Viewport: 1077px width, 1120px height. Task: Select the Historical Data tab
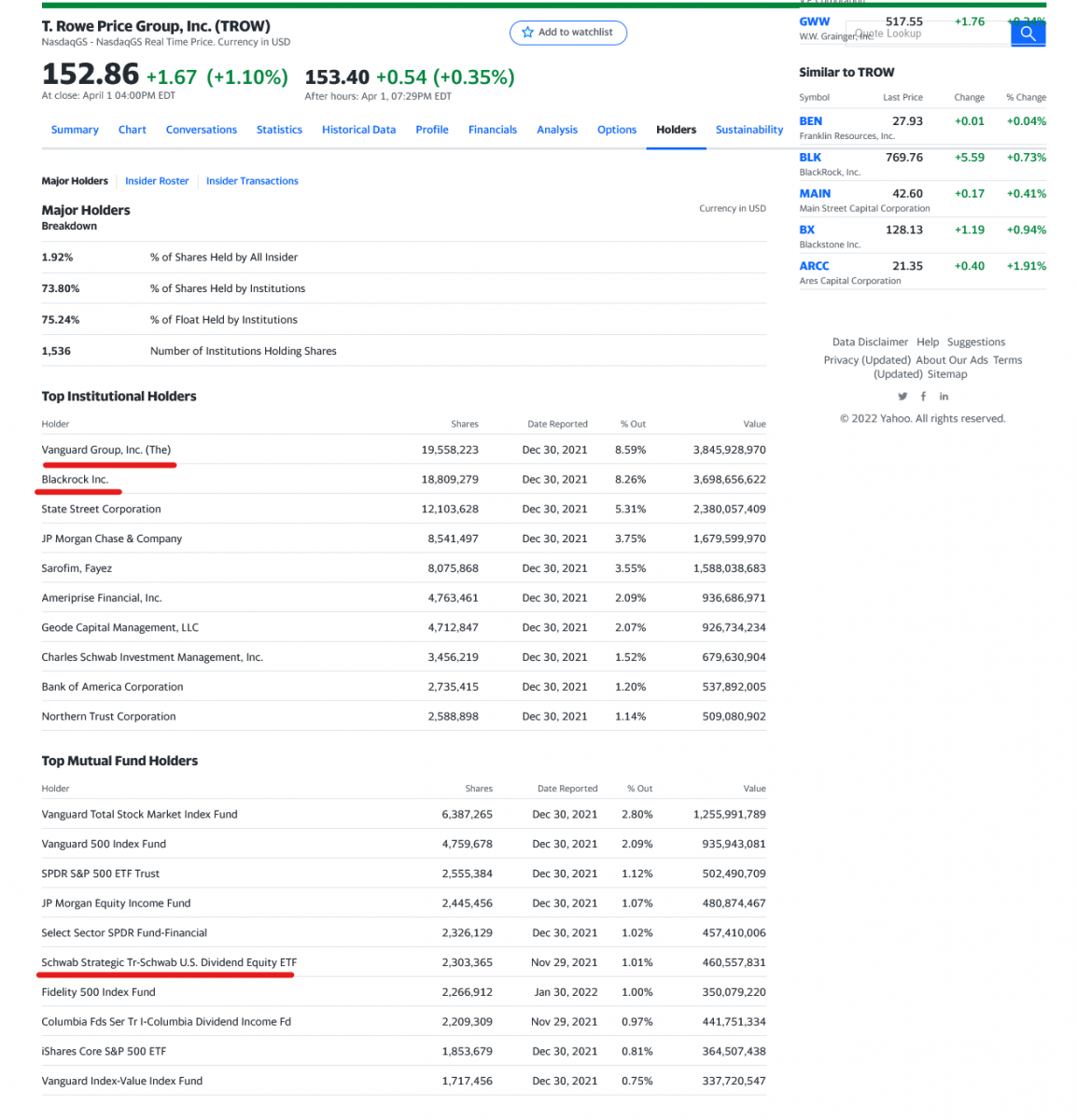point(358,130)
